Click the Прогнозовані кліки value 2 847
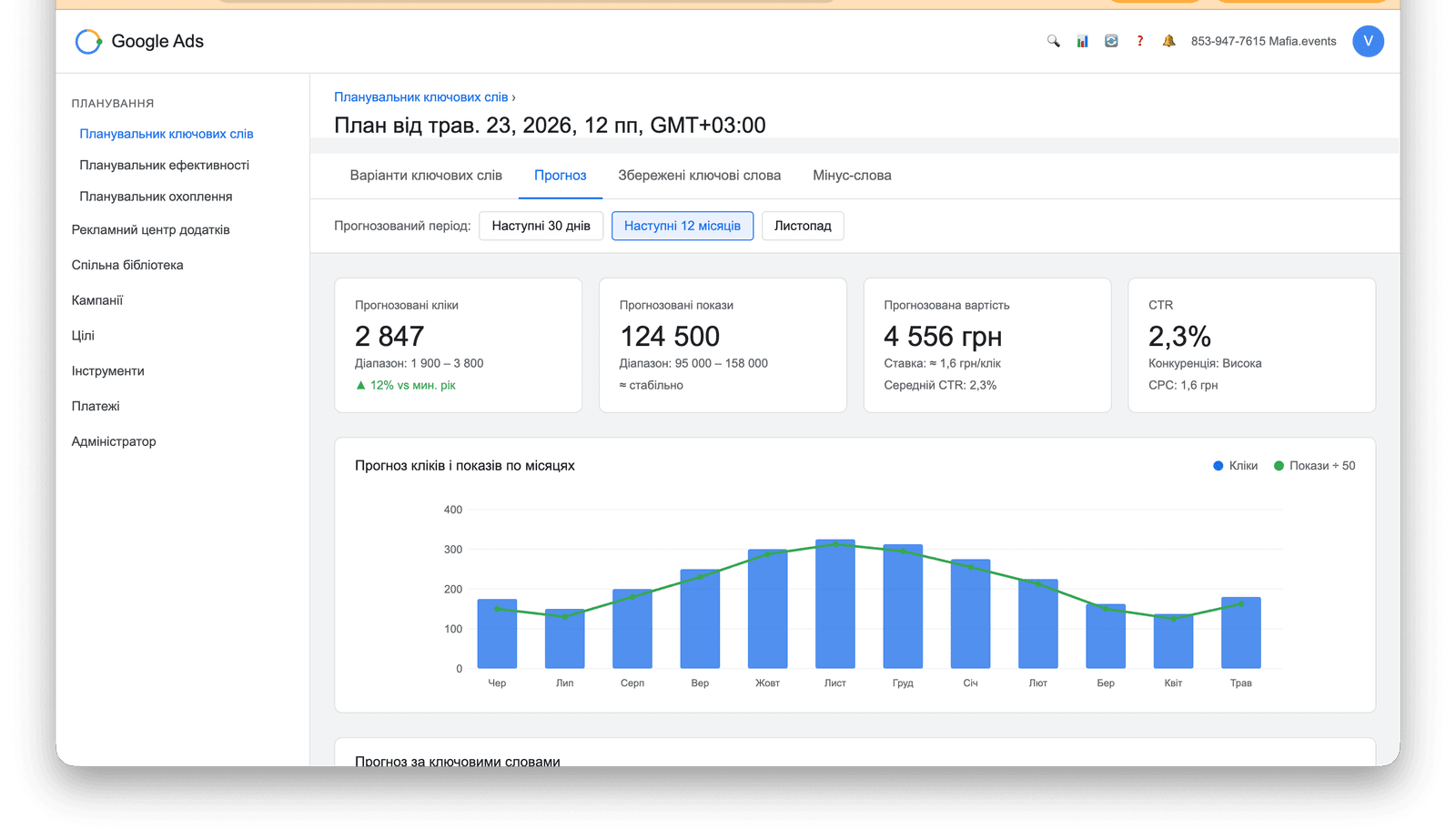1456x840 pixels. [389, 337]
